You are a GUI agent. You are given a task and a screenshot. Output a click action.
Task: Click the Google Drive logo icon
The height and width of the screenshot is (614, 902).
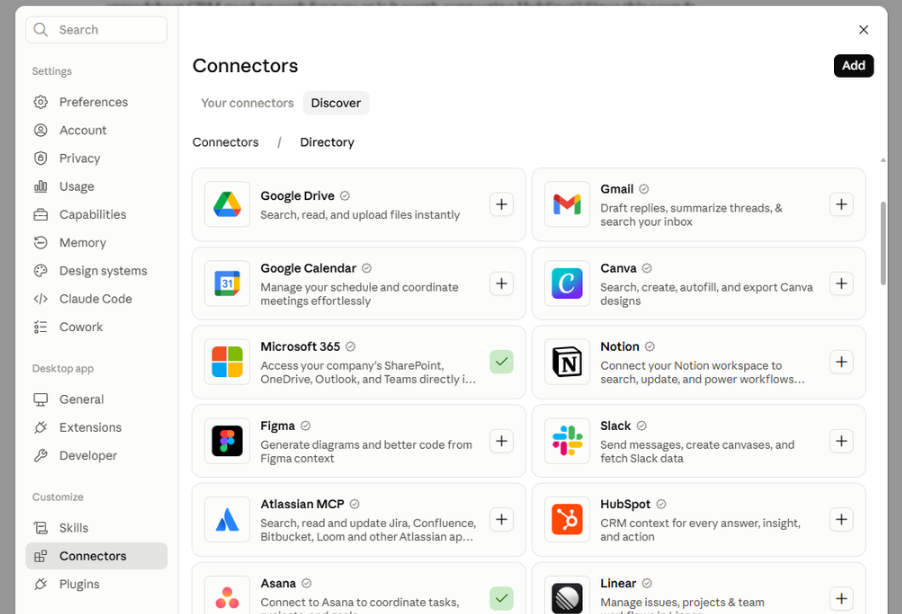[227, 204]
